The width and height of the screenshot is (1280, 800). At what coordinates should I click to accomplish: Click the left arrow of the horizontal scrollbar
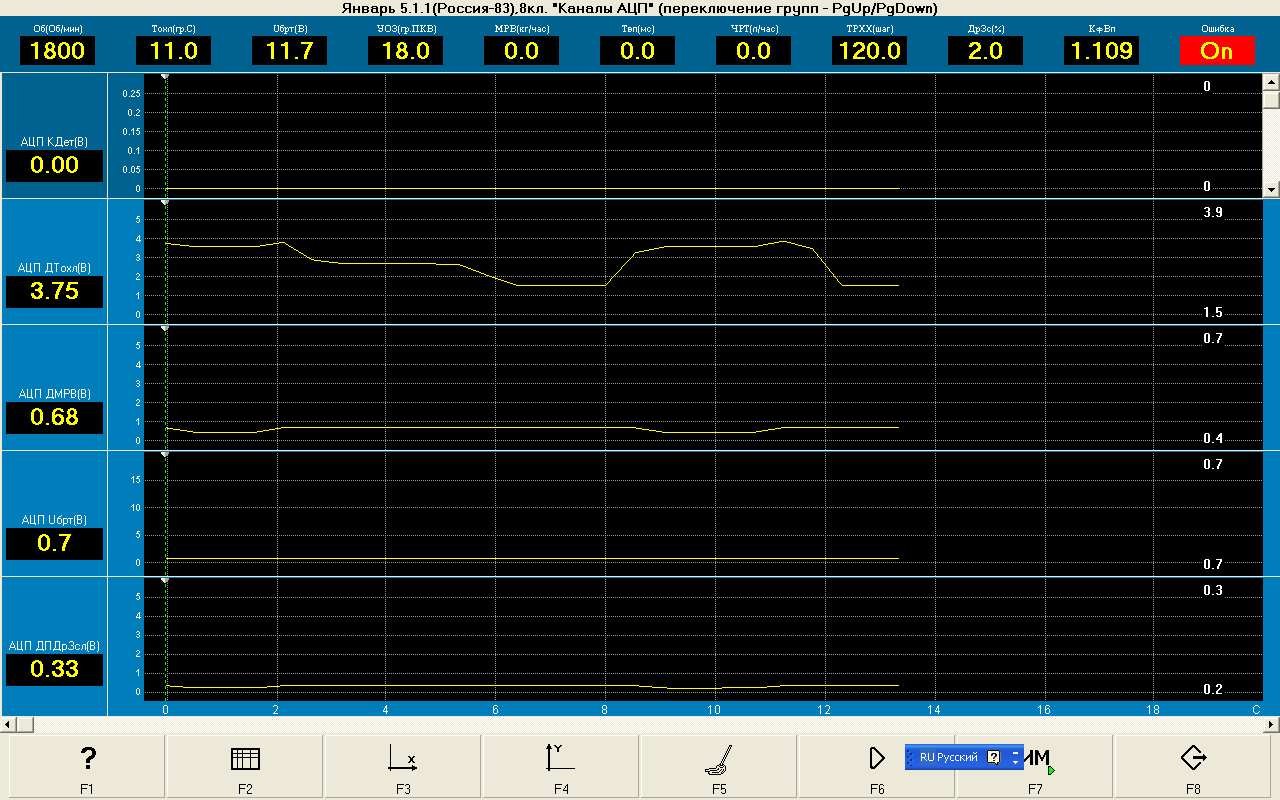[x=8, y=723]
